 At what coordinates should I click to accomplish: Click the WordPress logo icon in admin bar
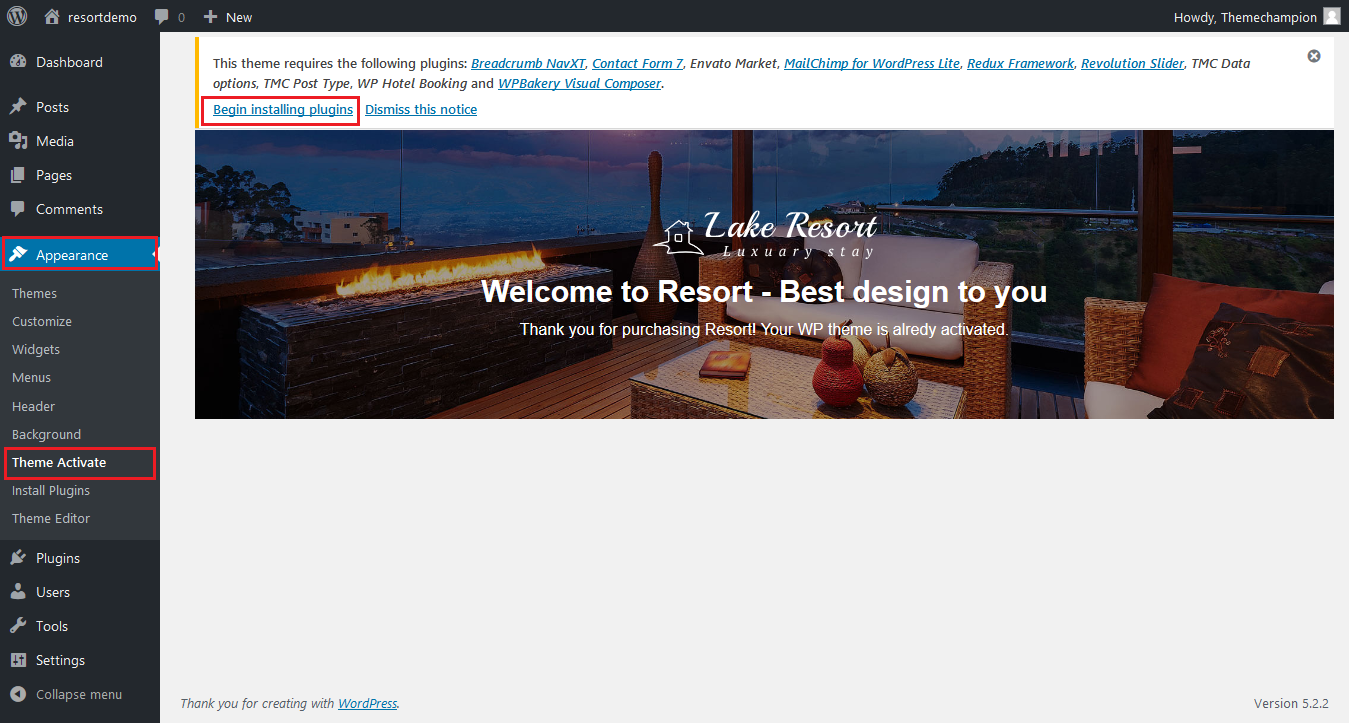20,17
